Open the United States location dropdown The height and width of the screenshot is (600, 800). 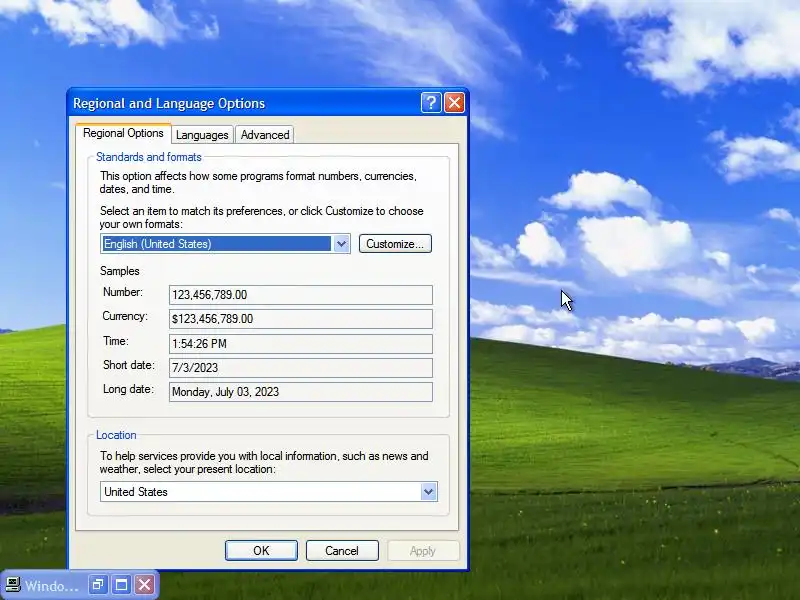pyautogui.click(x=429, y=492)
